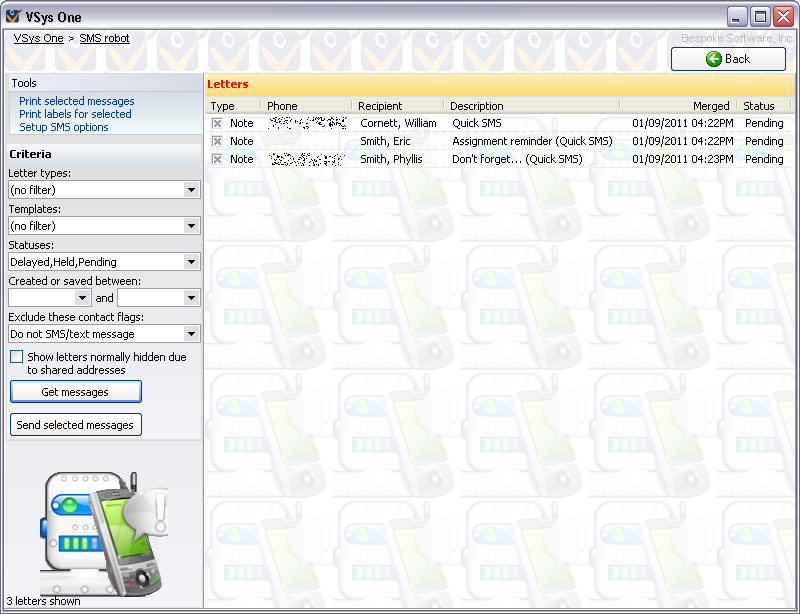Open the Letter types dropdown
The image size is (800, 614).
tap(191, 190)
